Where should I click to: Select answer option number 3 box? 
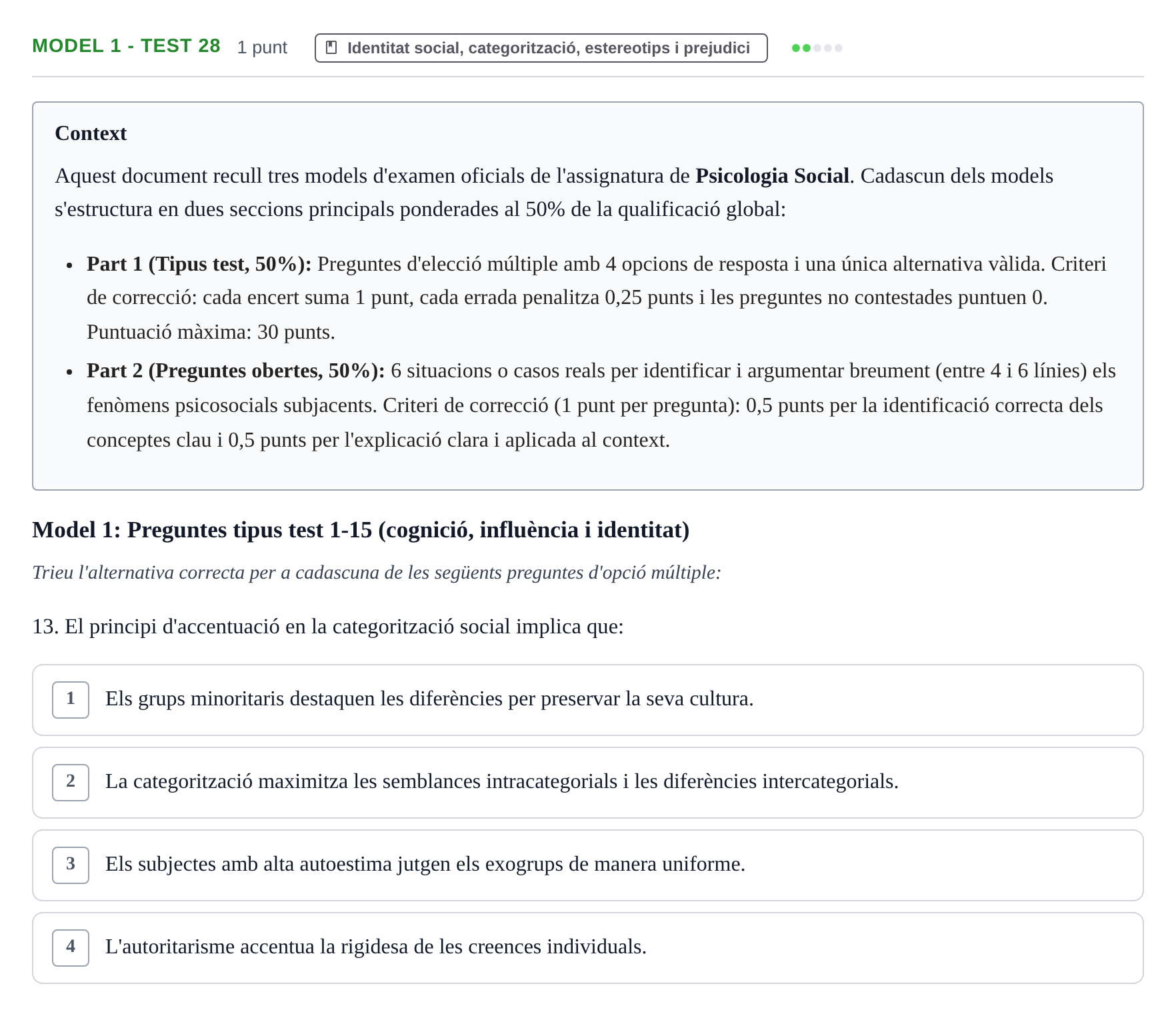(x=71, y=865)
